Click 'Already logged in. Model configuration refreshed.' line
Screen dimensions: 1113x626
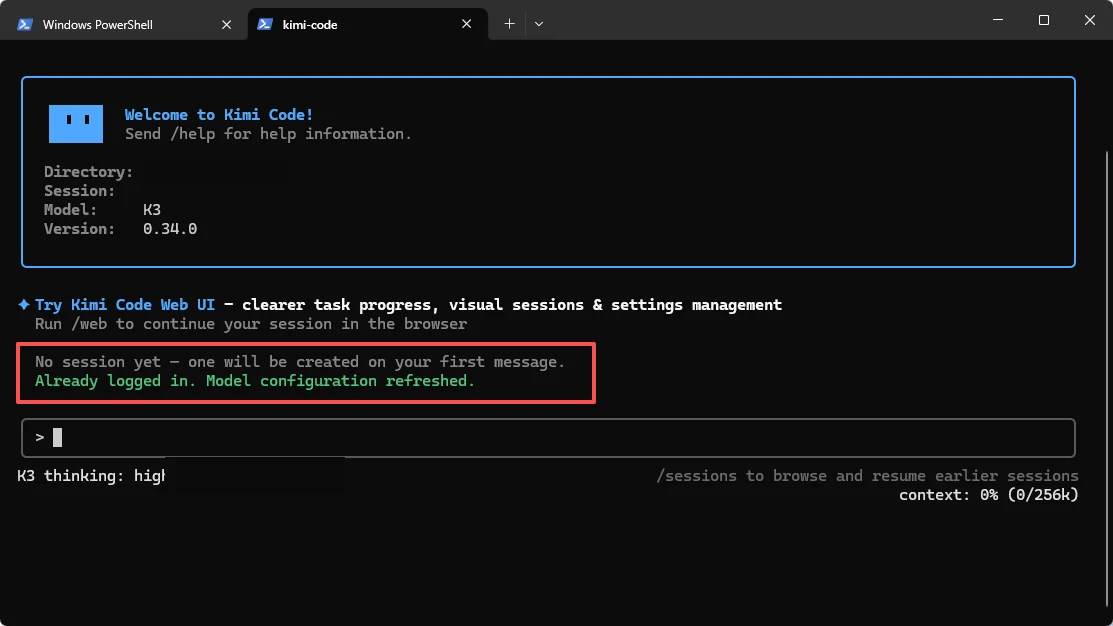pyautogui.click(x=255, y=381)
